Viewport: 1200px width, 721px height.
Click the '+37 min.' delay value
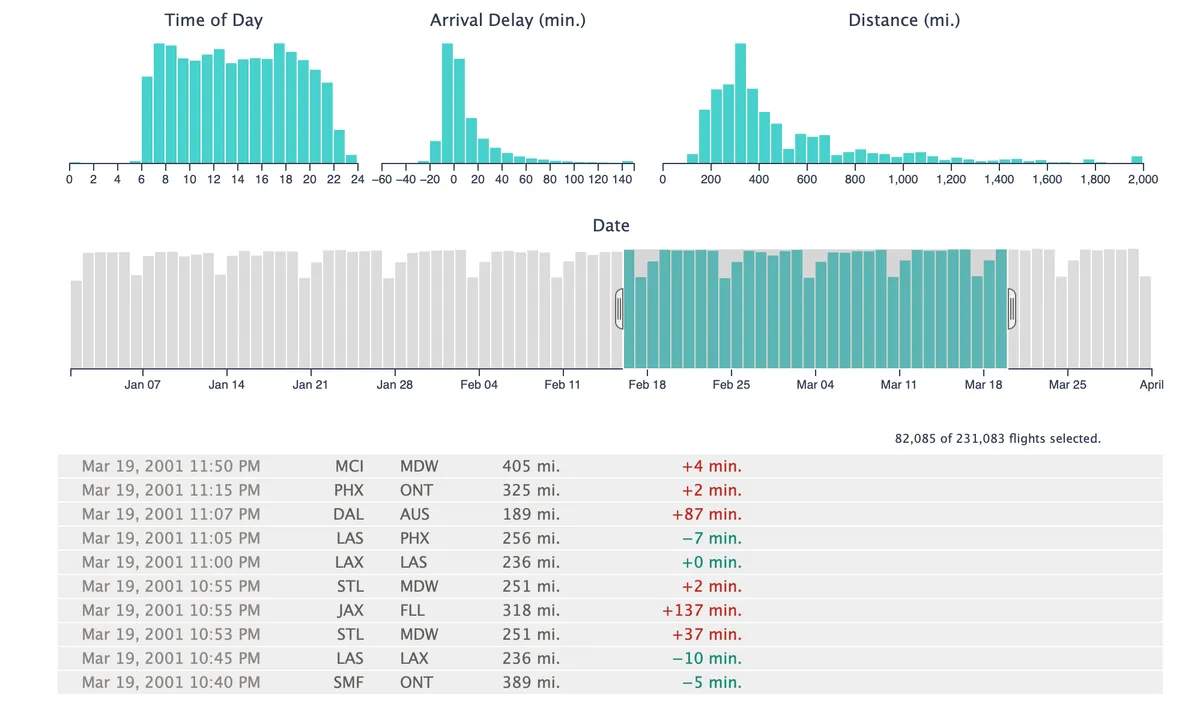coord(707,634)
